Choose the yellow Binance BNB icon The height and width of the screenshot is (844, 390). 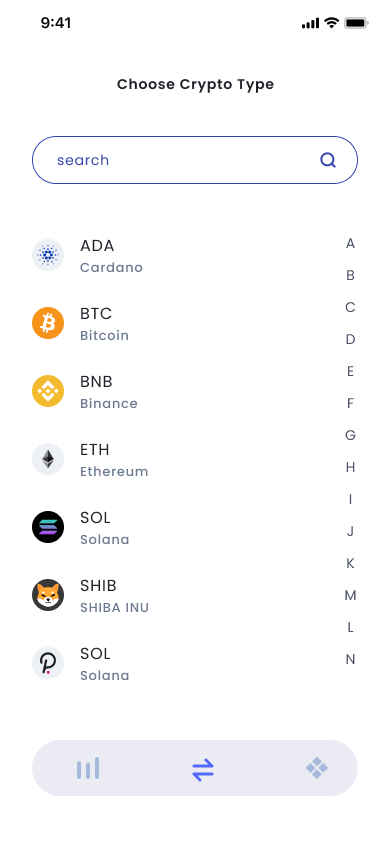(x=48, y=391)
